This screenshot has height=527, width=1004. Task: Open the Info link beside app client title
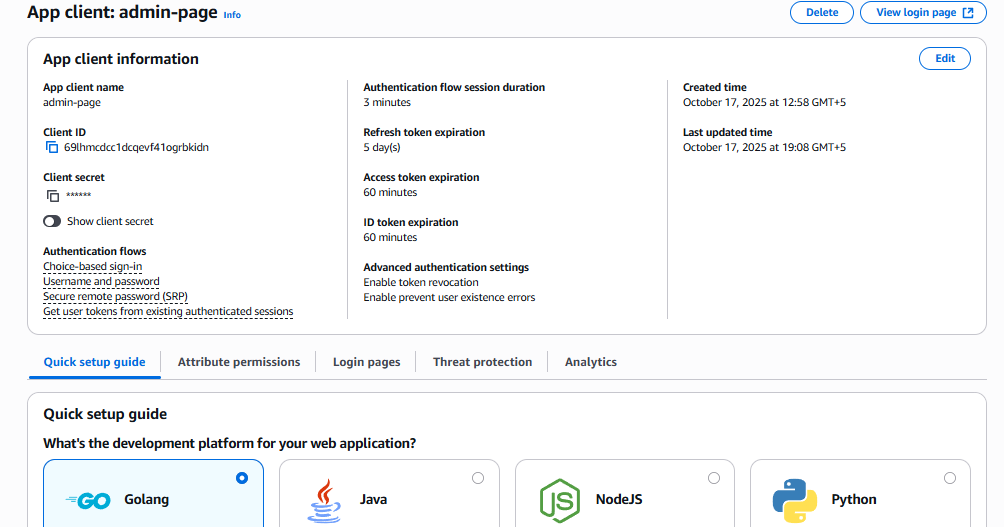tap(232, 15)
